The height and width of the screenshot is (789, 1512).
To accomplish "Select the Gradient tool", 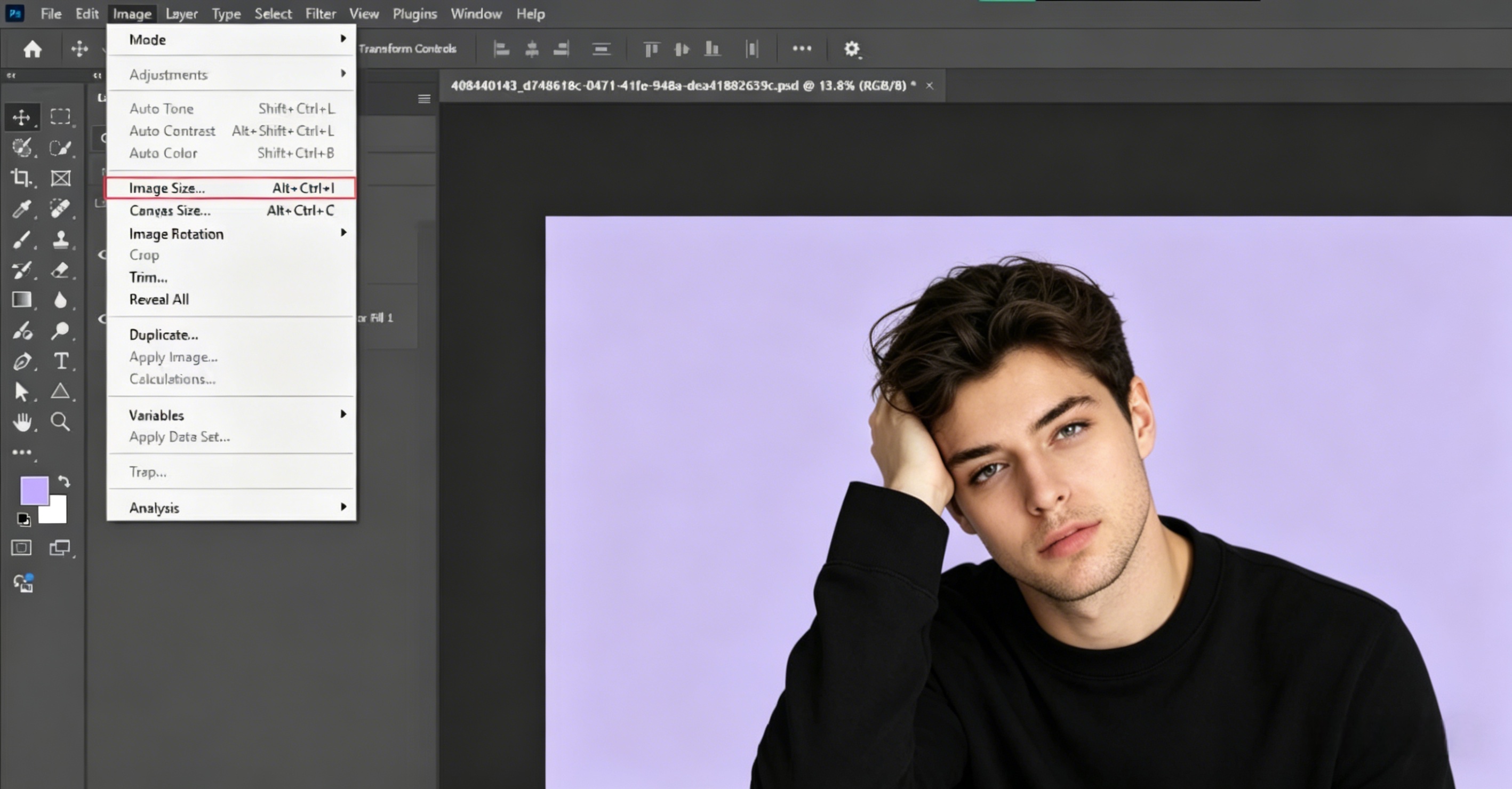I will pyautogui.click(x=22, y=300).
